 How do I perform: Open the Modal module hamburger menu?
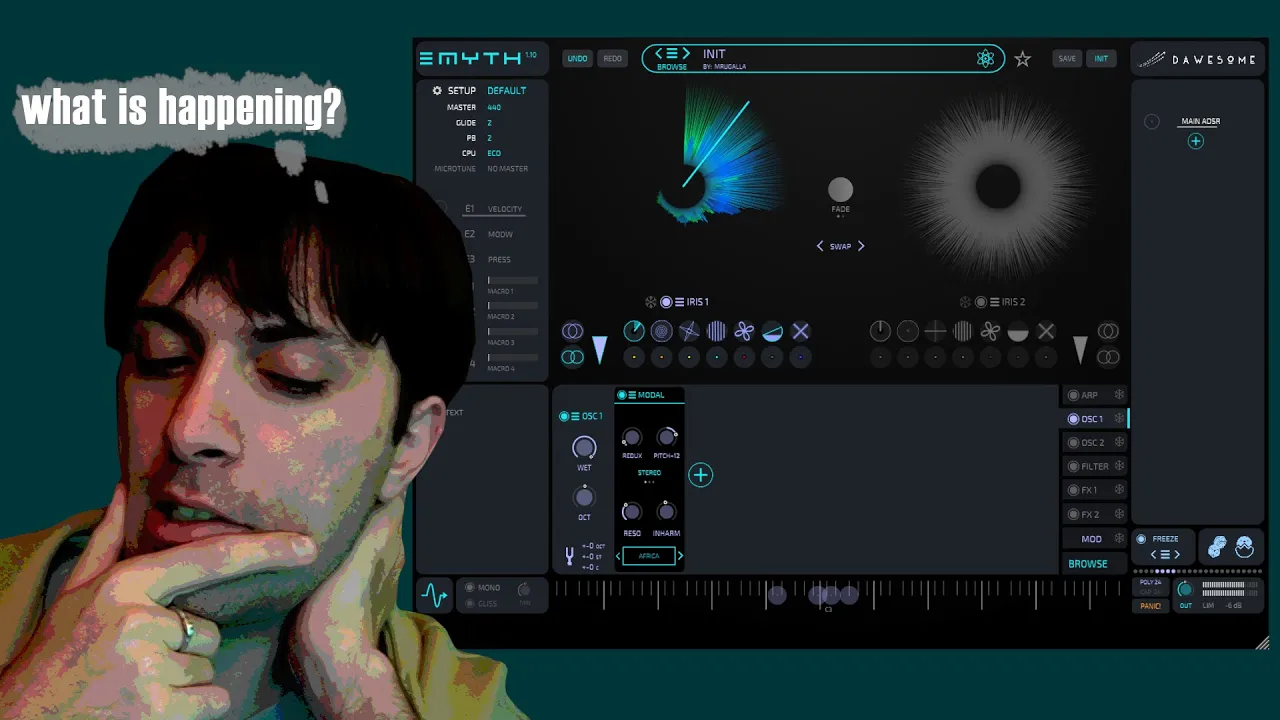[x=632, y=395]
